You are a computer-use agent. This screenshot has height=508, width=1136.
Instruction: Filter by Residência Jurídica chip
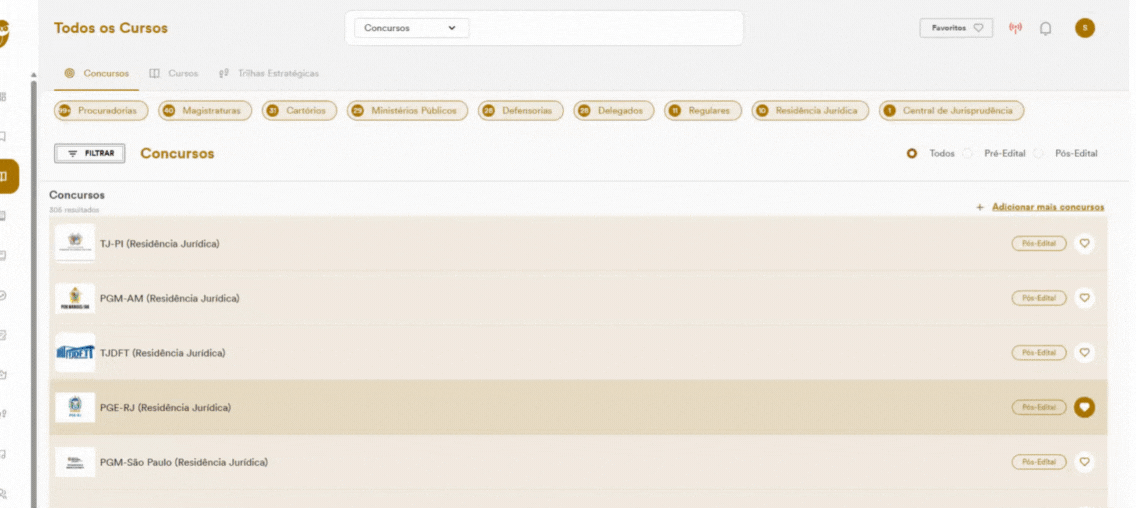pyautogui.click(x=810, y=111)
